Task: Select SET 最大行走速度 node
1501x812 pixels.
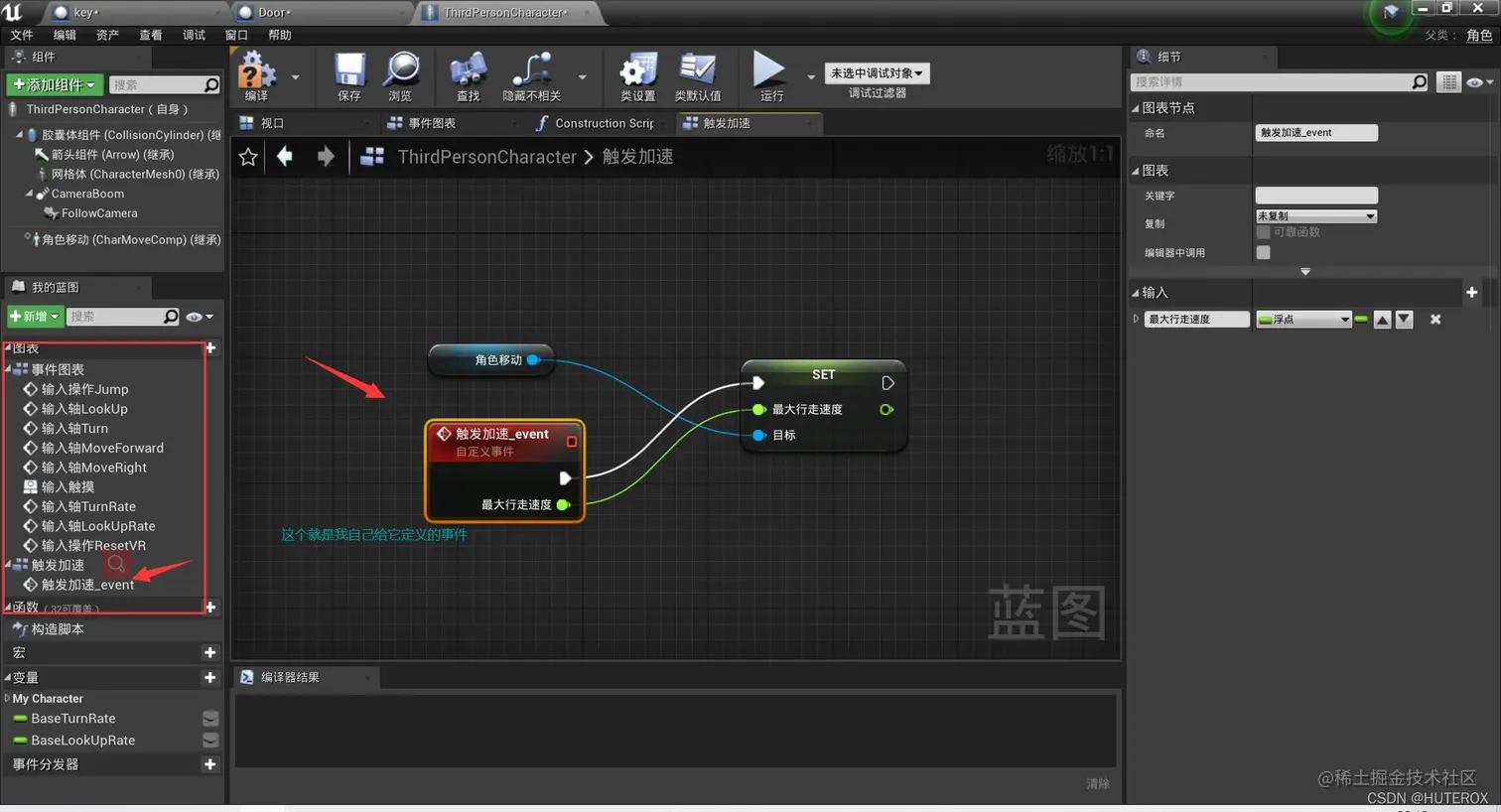Action: 824,406
